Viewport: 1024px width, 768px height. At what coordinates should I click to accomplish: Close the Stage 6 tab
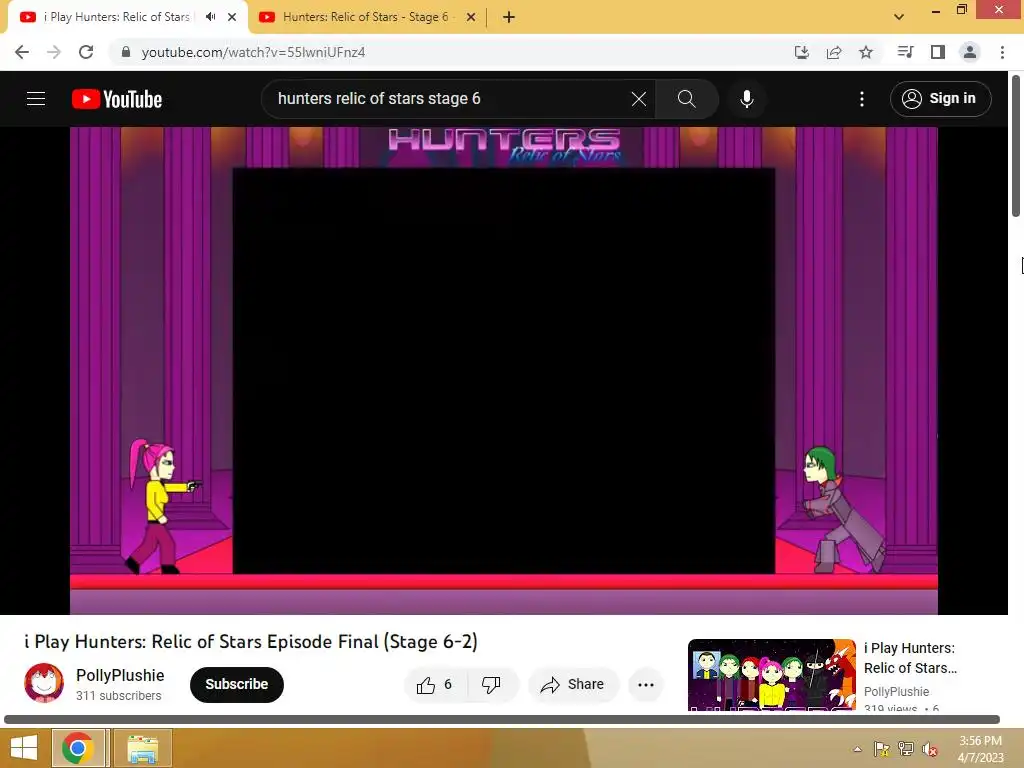pos(471,17)
